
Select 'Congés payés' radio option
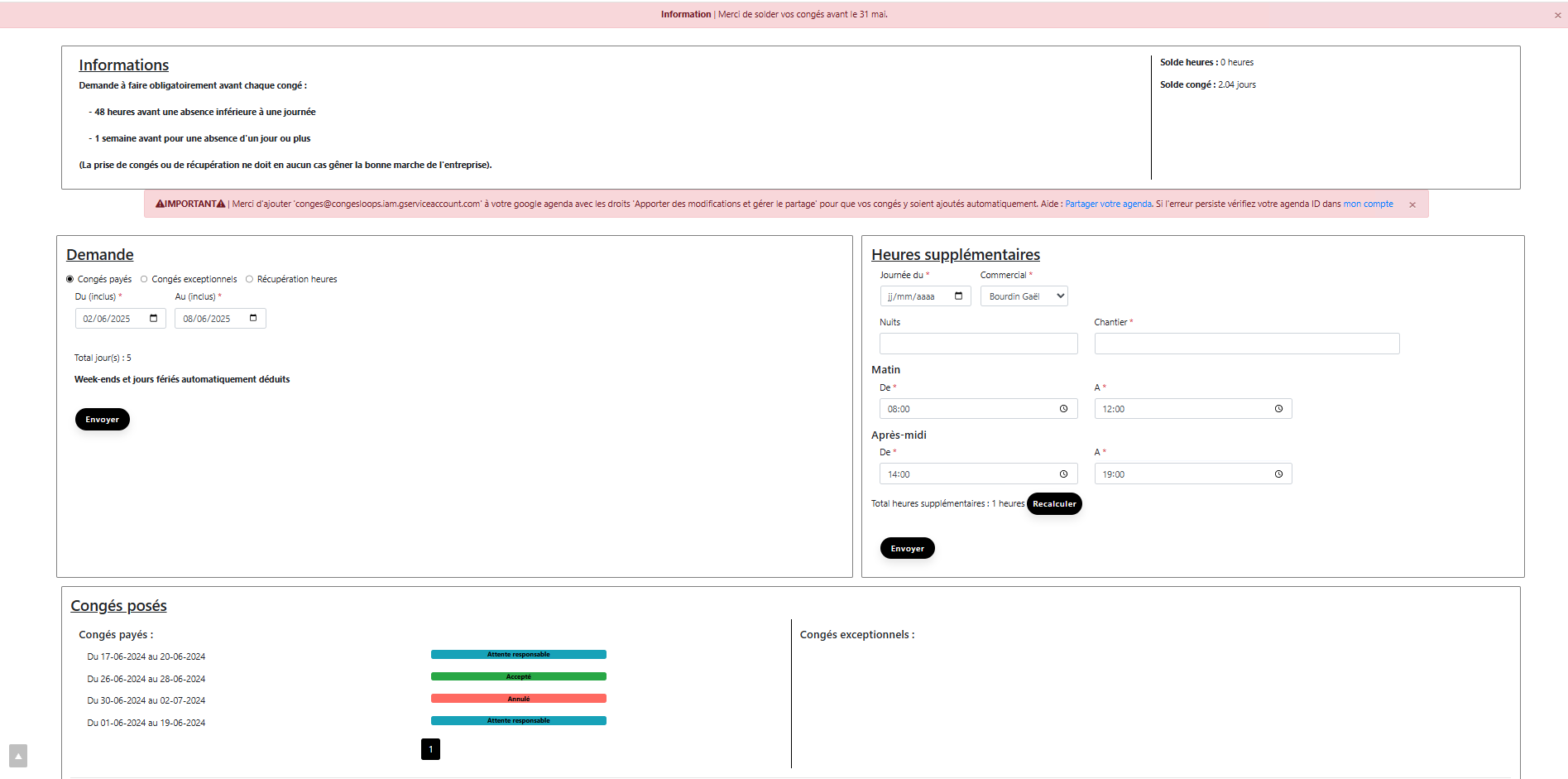tap(70, 280)
